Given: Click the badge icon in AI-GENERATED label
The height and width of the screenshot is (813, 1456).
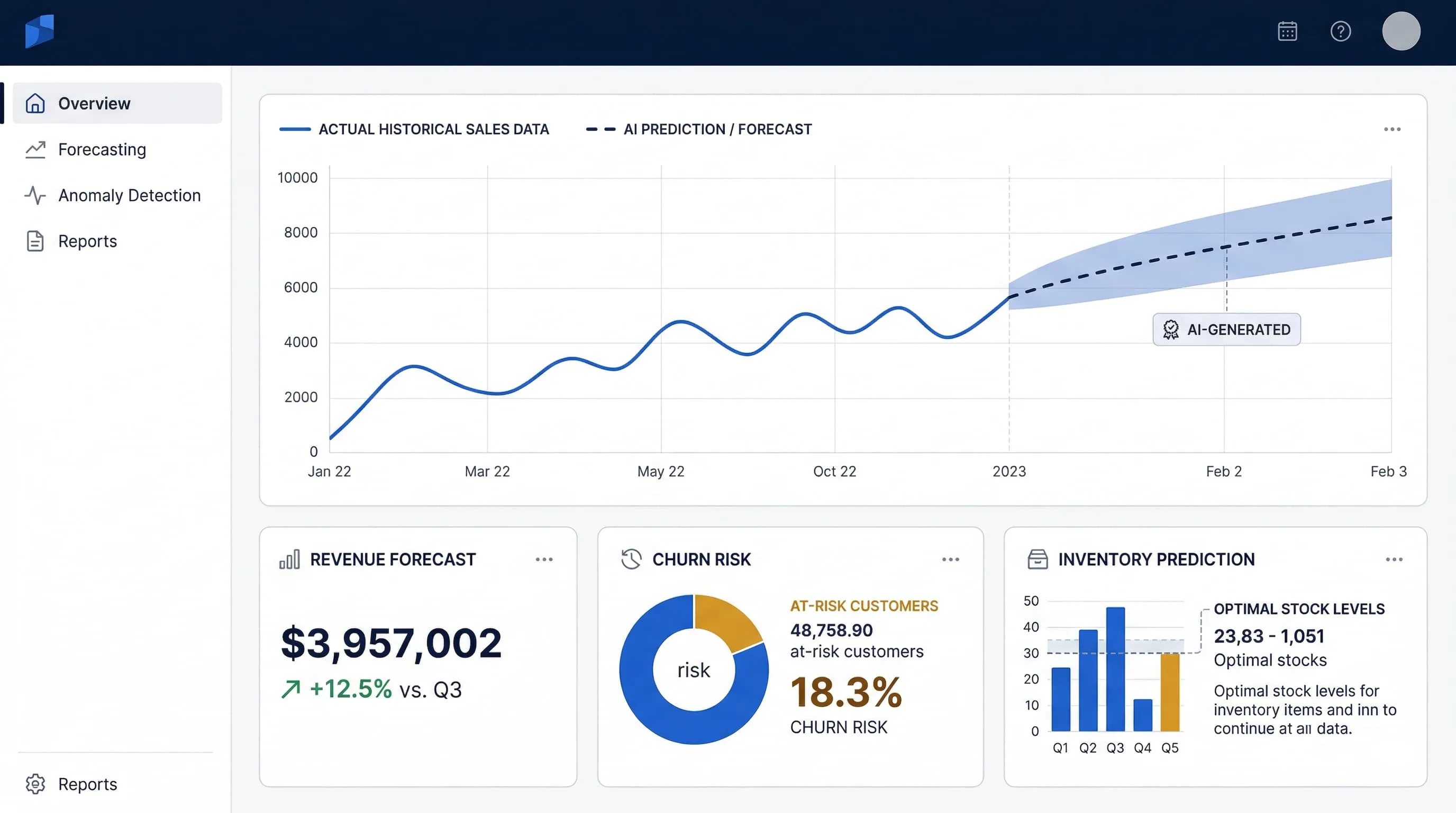Looking at the screenshot, I should tap(1171, 329).
